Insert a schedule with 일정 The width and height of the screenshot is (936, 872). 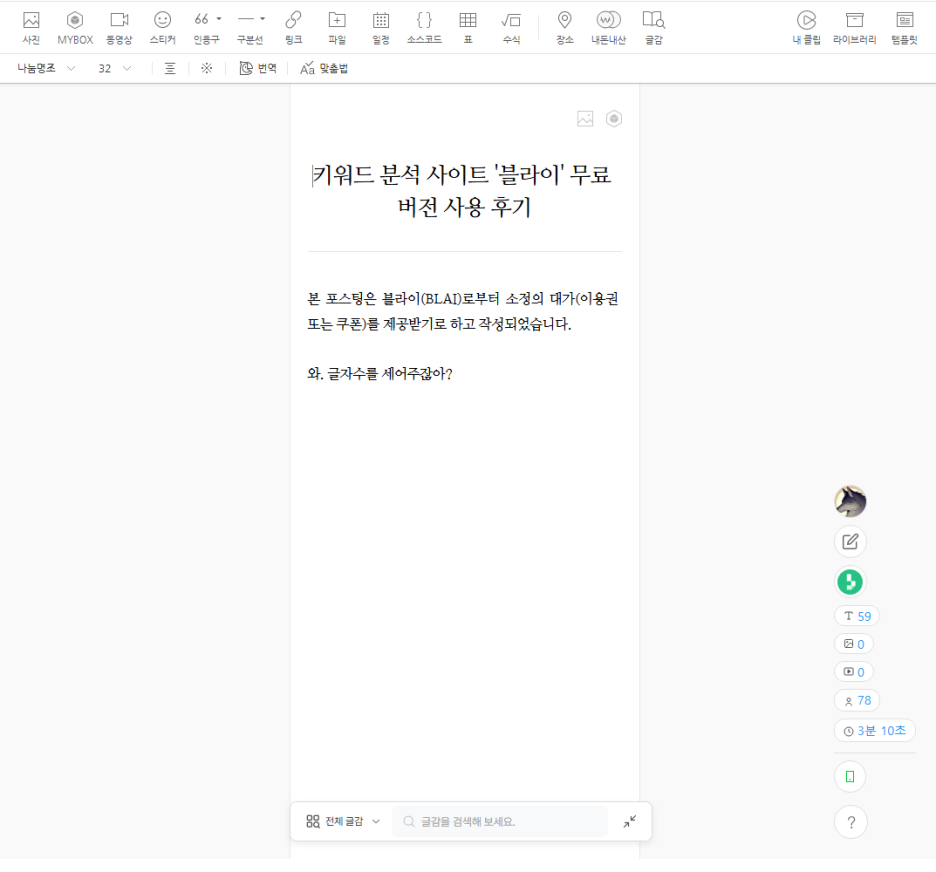pos(381,27)
